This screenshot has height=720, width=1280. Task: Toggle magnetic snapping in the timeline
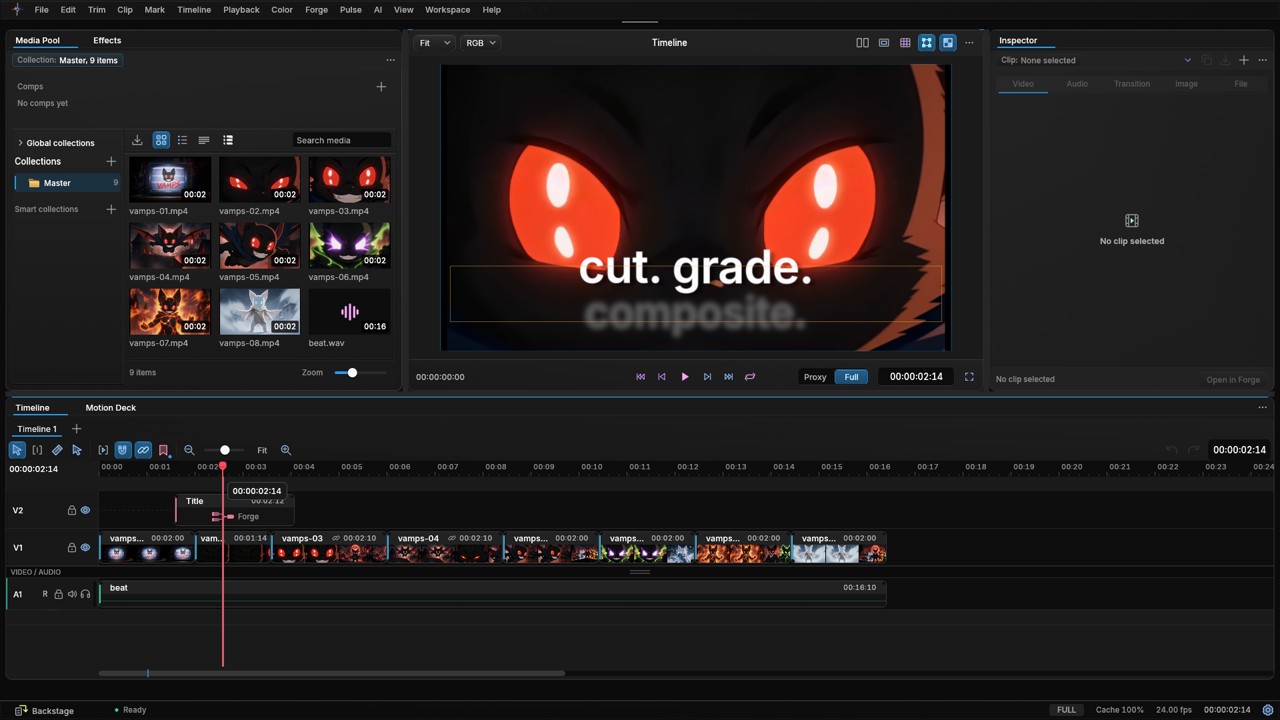(x=122, y=450)
